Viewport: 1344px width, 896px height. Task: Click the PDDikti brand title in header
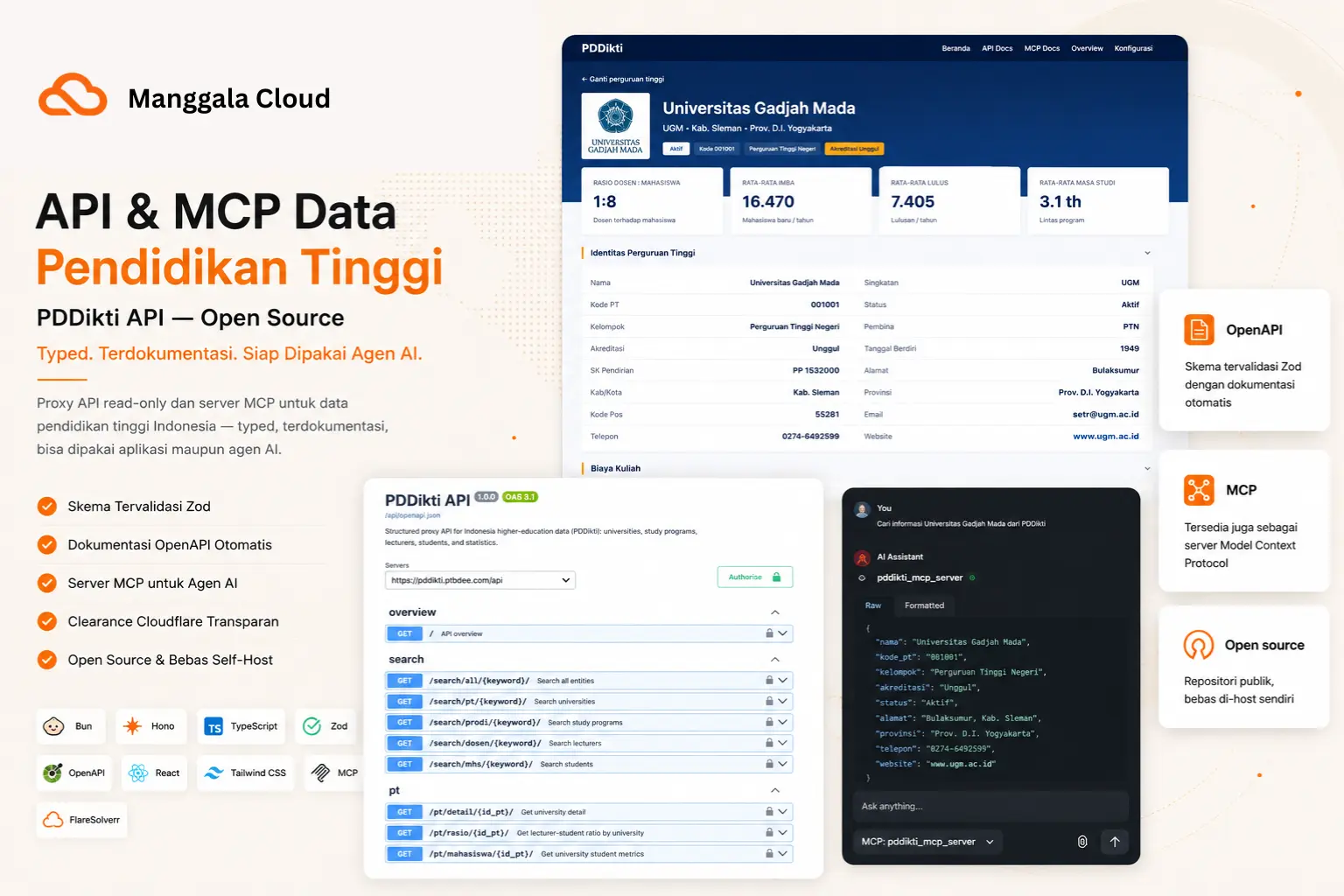pos(602,48)
